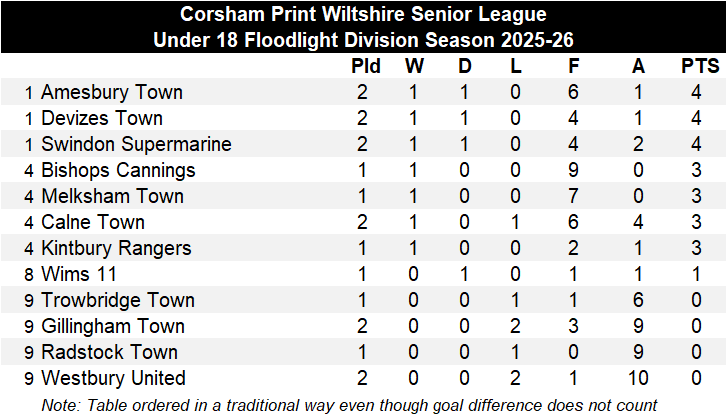726x417 pixels.
Task: Select Gillingham Town in the table
Action: pos(112,327)
